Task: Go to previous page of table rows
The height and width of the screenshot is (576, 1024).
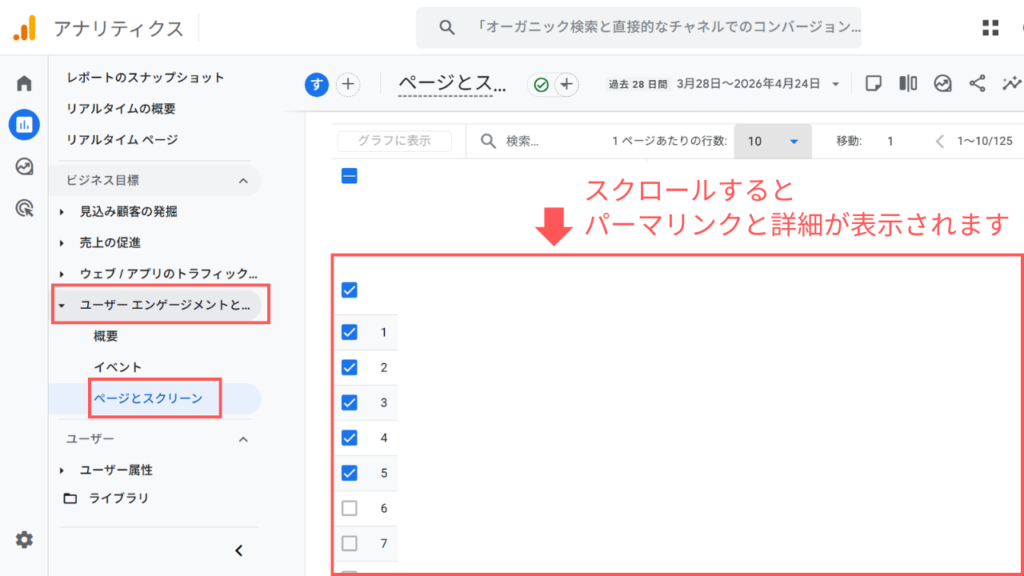Action: (940, 141)
